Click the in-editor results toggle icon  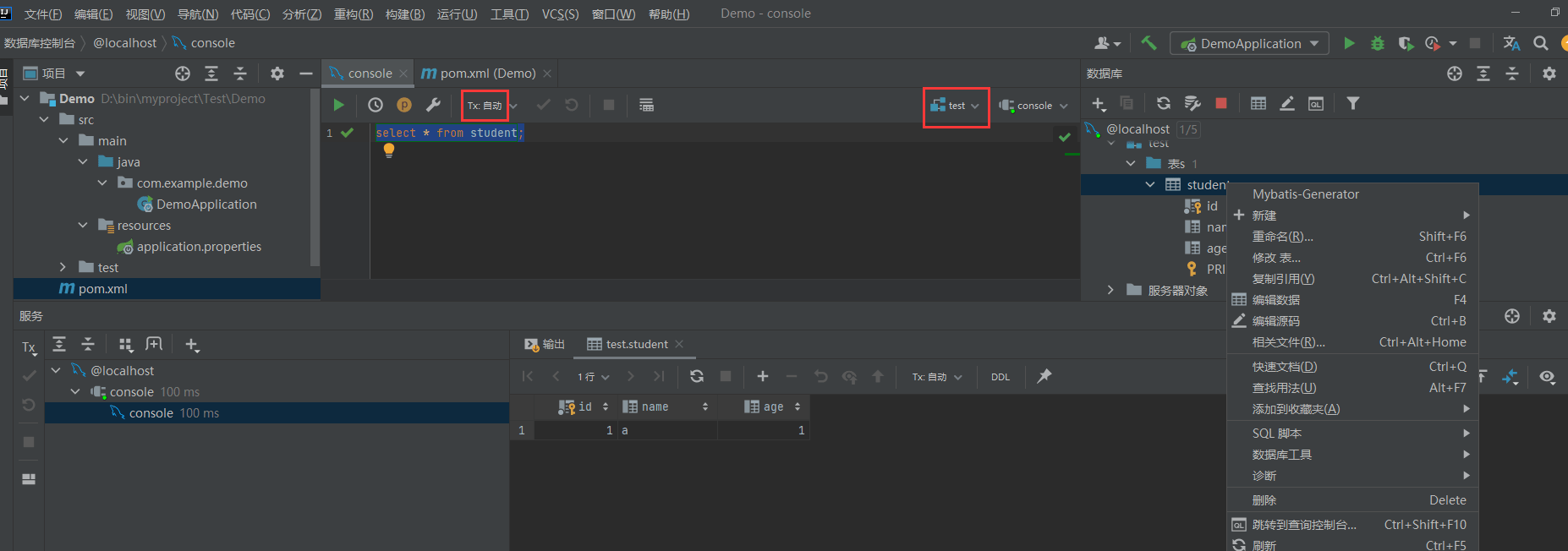tap(646, 105)
